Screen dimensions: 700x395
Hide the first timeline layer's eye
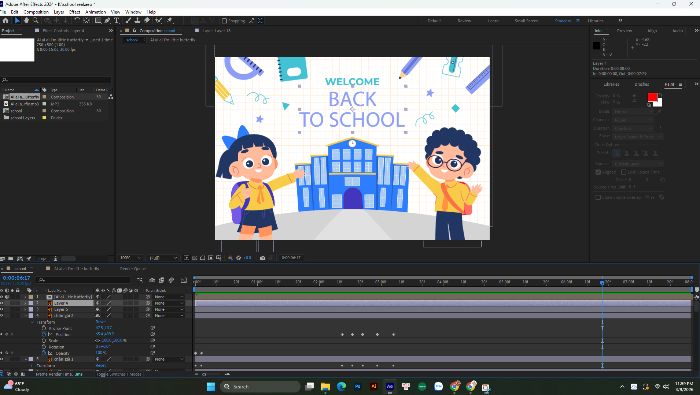coord(2,297)
